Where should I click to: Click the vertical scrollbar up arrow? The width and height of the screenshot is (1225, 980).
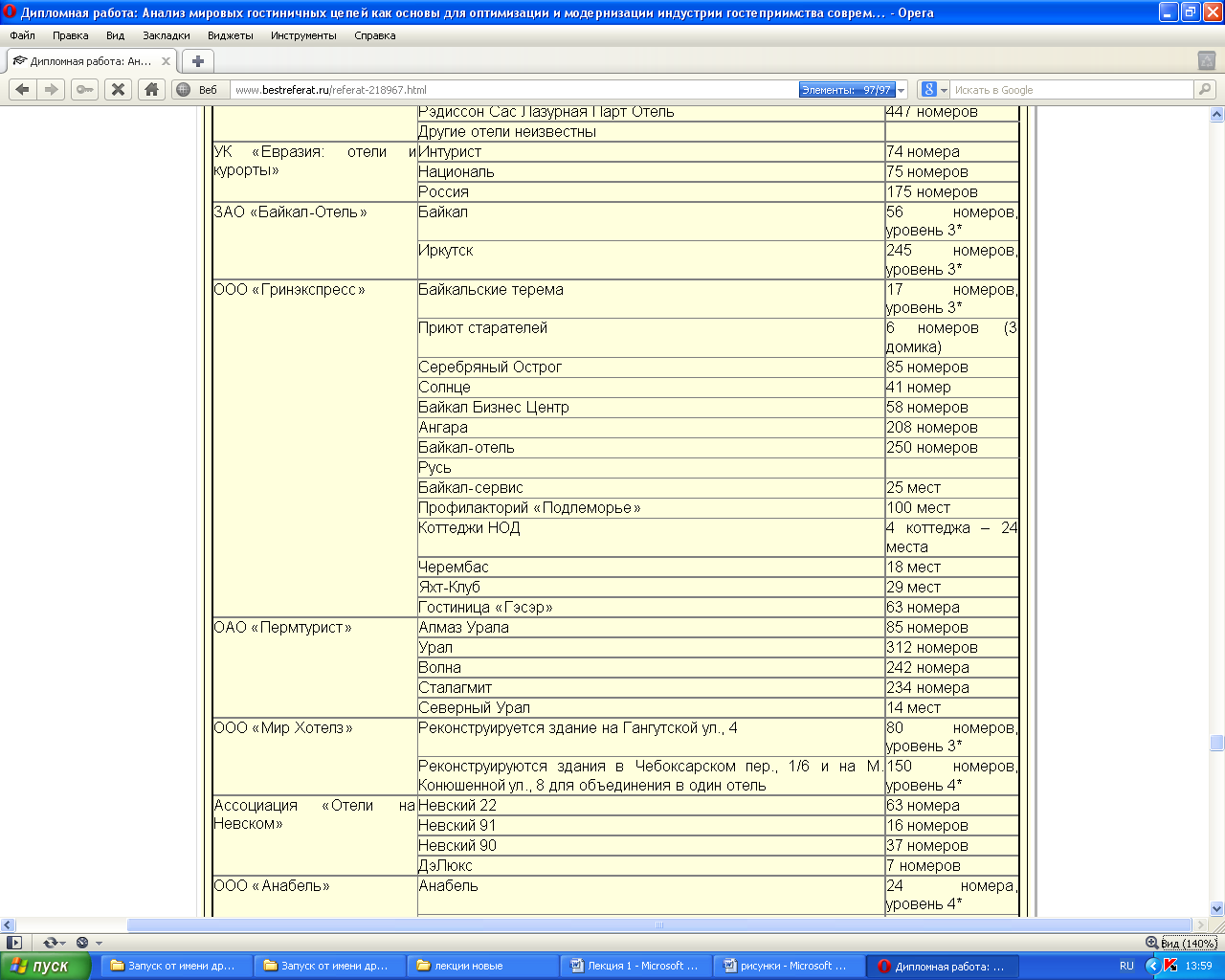coord(1217,114)
